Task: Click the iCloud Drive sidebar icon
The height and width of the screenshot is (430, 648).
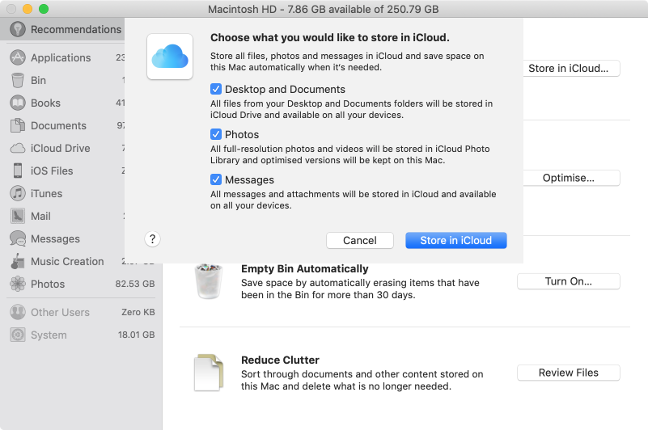Action: [x=18, y=148]
